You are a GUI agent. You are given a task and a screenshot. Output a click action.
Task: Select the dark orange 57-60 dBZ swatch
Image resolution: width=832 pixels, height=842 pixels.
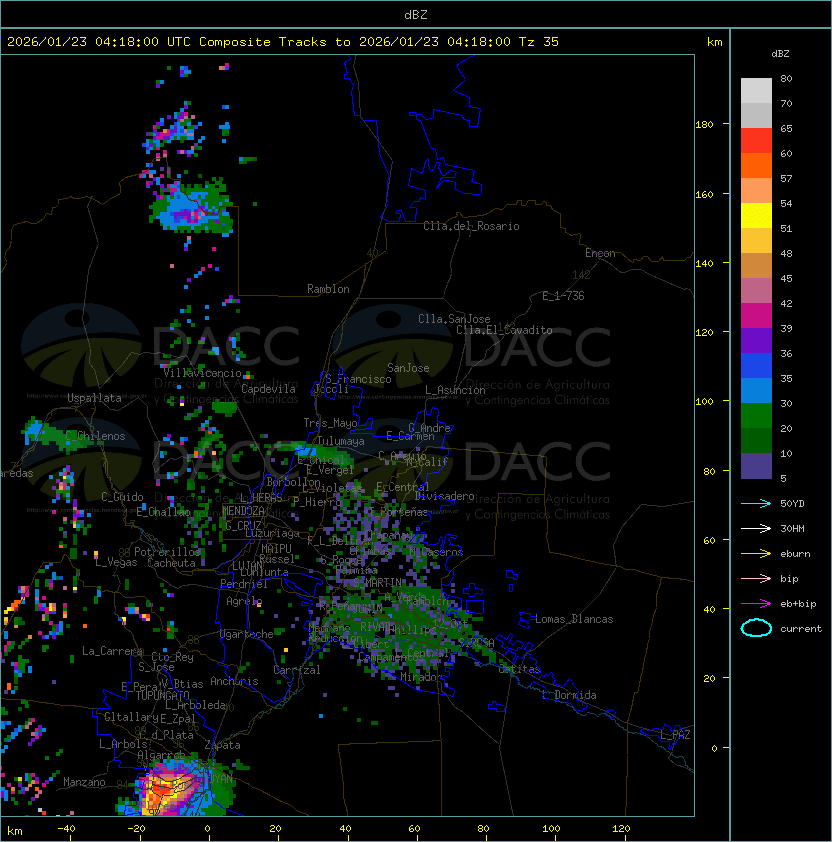pyautogui.click(x=756, y=166)
